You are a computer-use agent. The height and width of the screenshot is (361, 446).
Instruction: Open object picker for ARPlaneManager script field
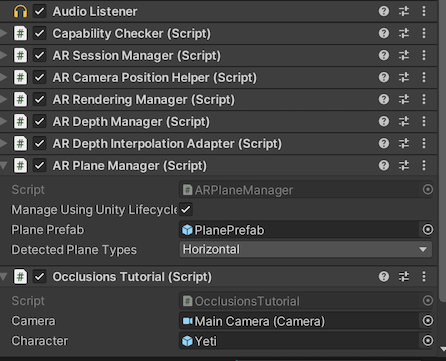(x=428, y=190)
